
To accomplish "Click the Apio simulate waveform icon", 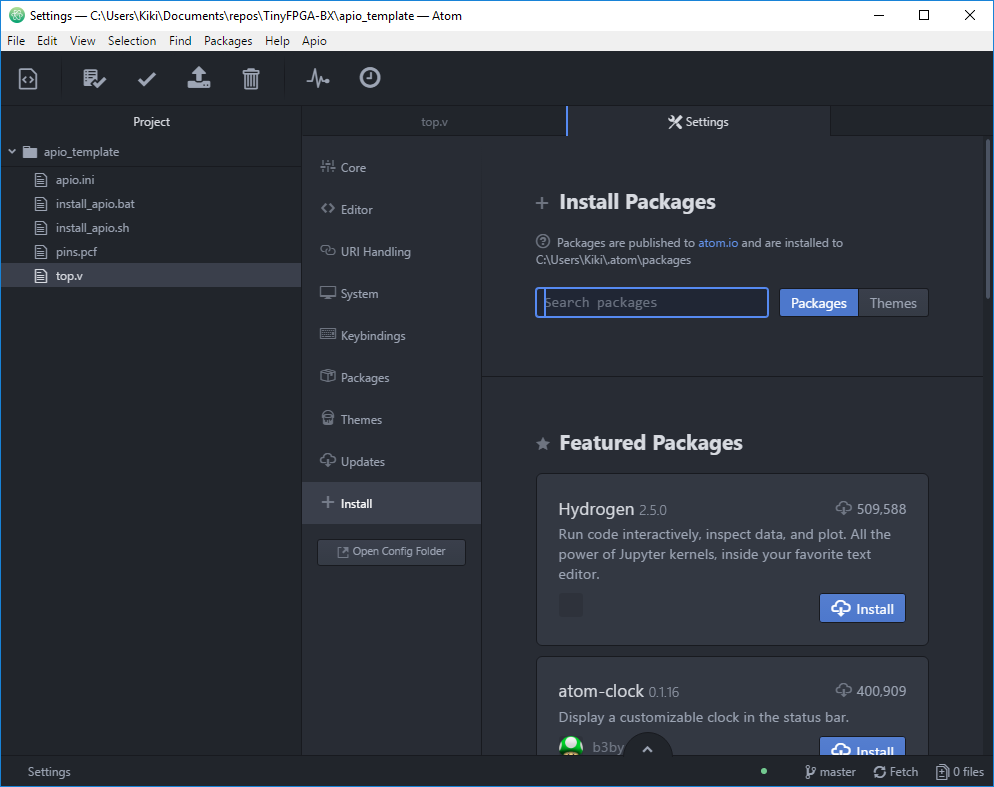I will pyautogui.click(x=318, y=78).
